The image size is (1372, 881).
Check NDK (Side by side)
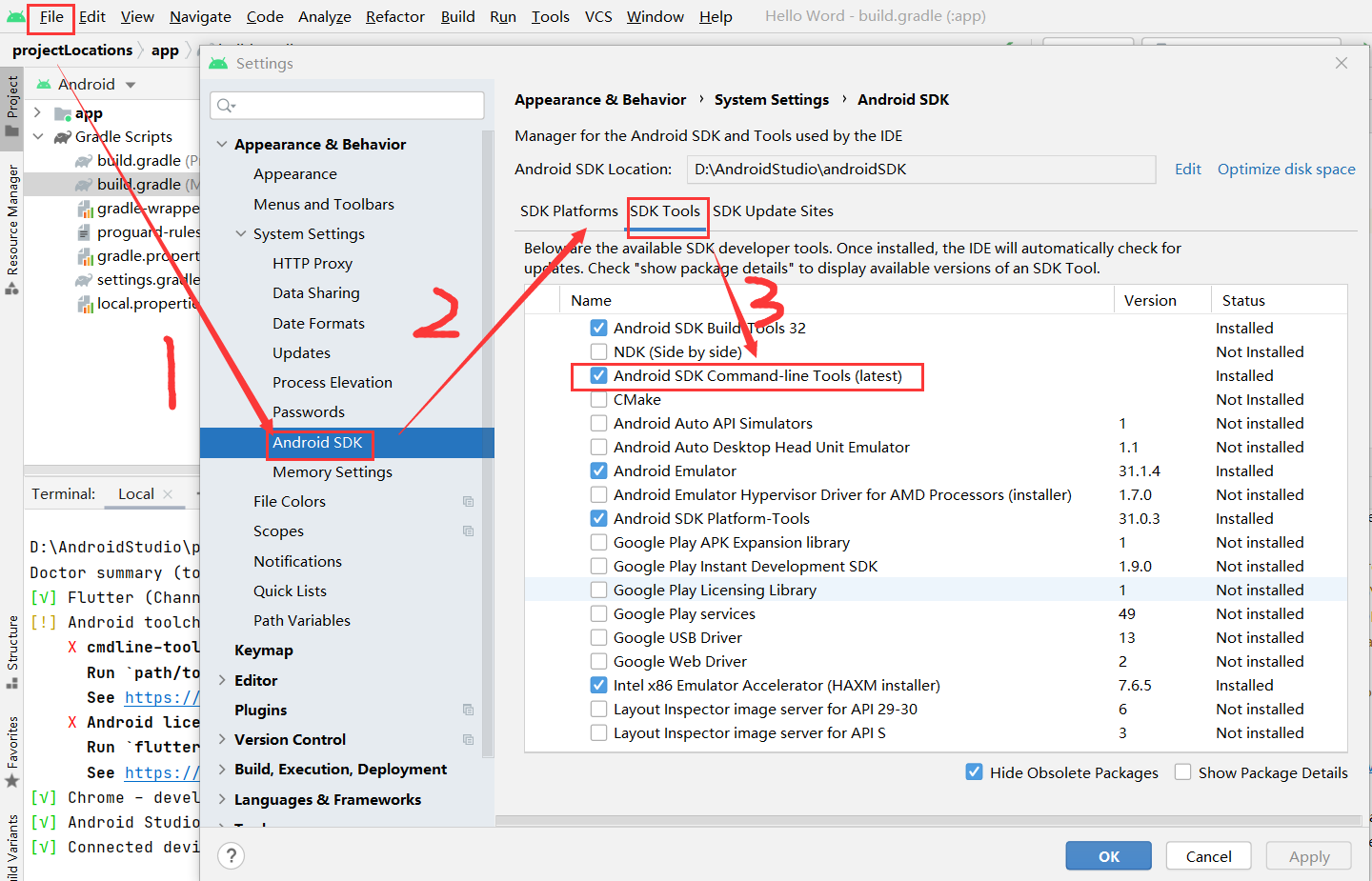click(x=598, y=351)
